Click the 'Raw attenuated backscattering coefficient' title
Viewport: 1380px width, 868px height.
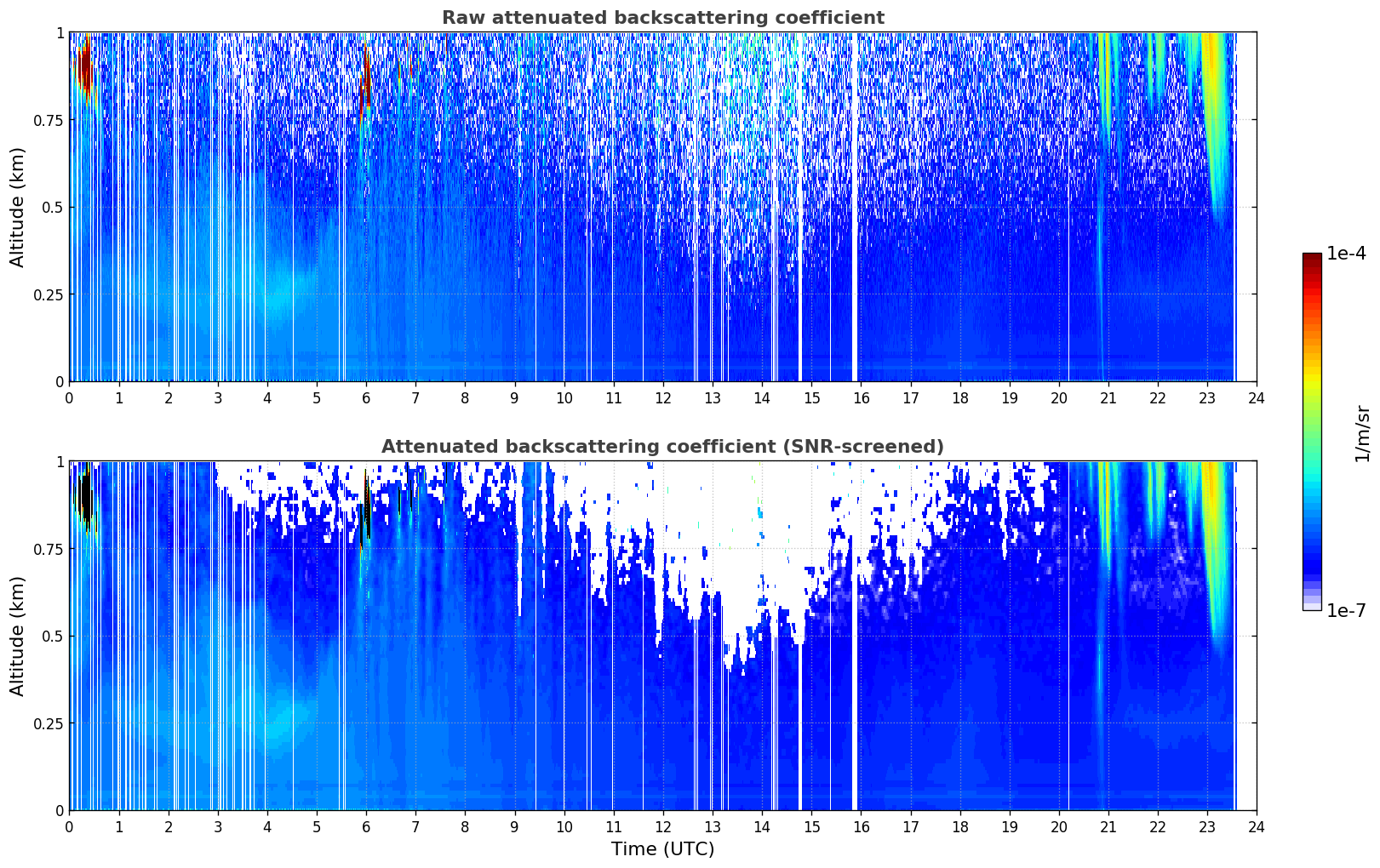click(662, 18)
